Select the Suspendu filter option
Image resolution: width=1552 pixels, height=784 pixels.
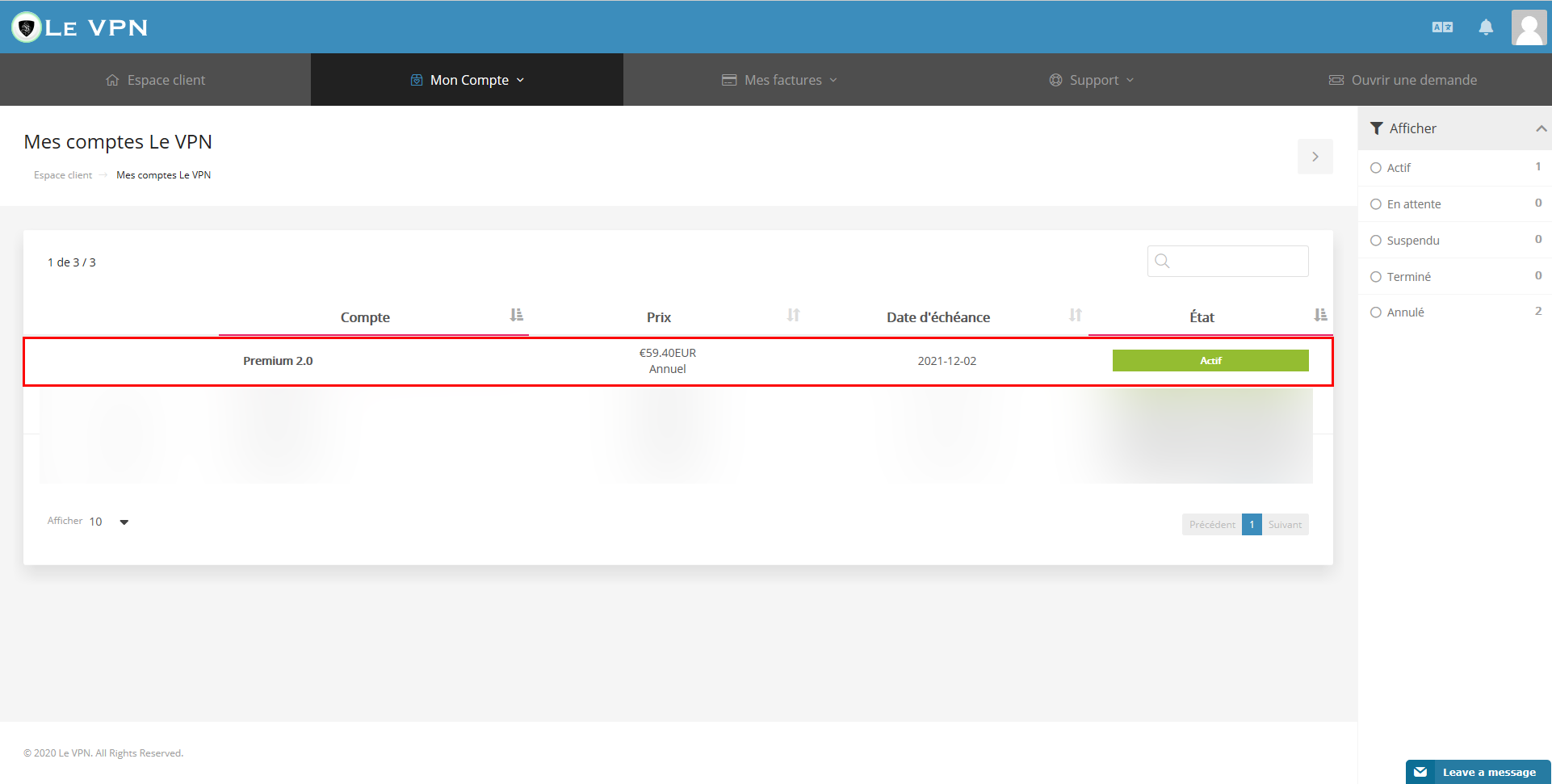click(1376, 241)
